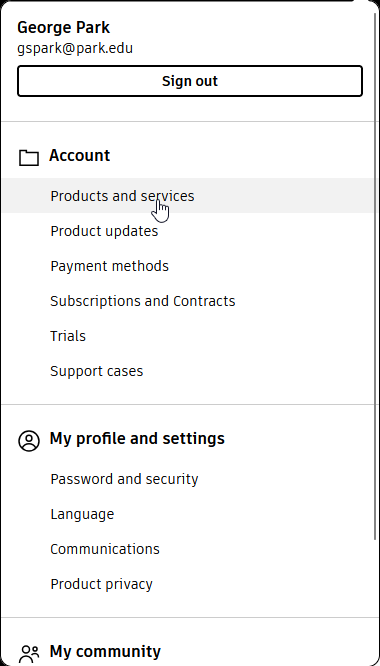380x666 pixels.
Task: Go to Communications preferences
Action: coord(105,549)
